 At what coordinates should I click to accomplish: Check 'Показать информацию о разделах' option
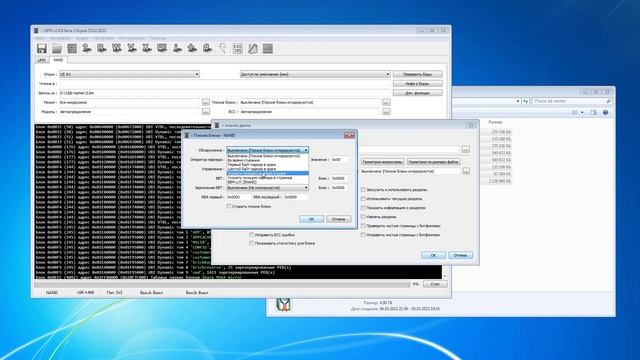coord(363,208)
